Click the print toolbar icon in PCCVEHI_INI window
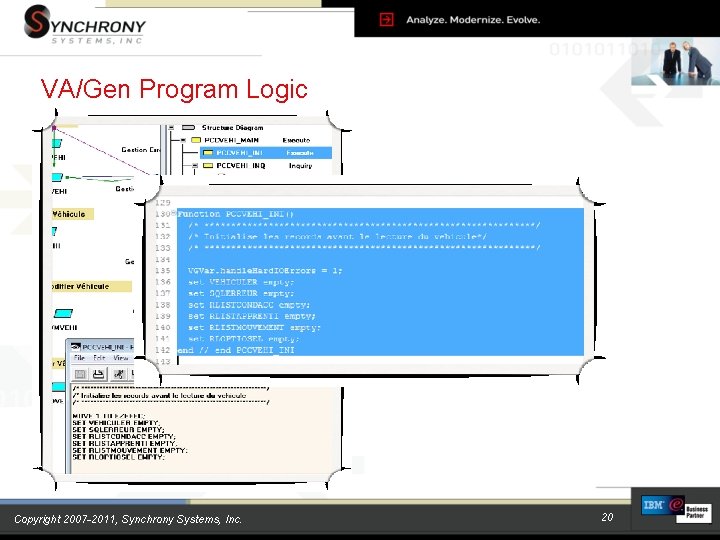 click(98, 374)
